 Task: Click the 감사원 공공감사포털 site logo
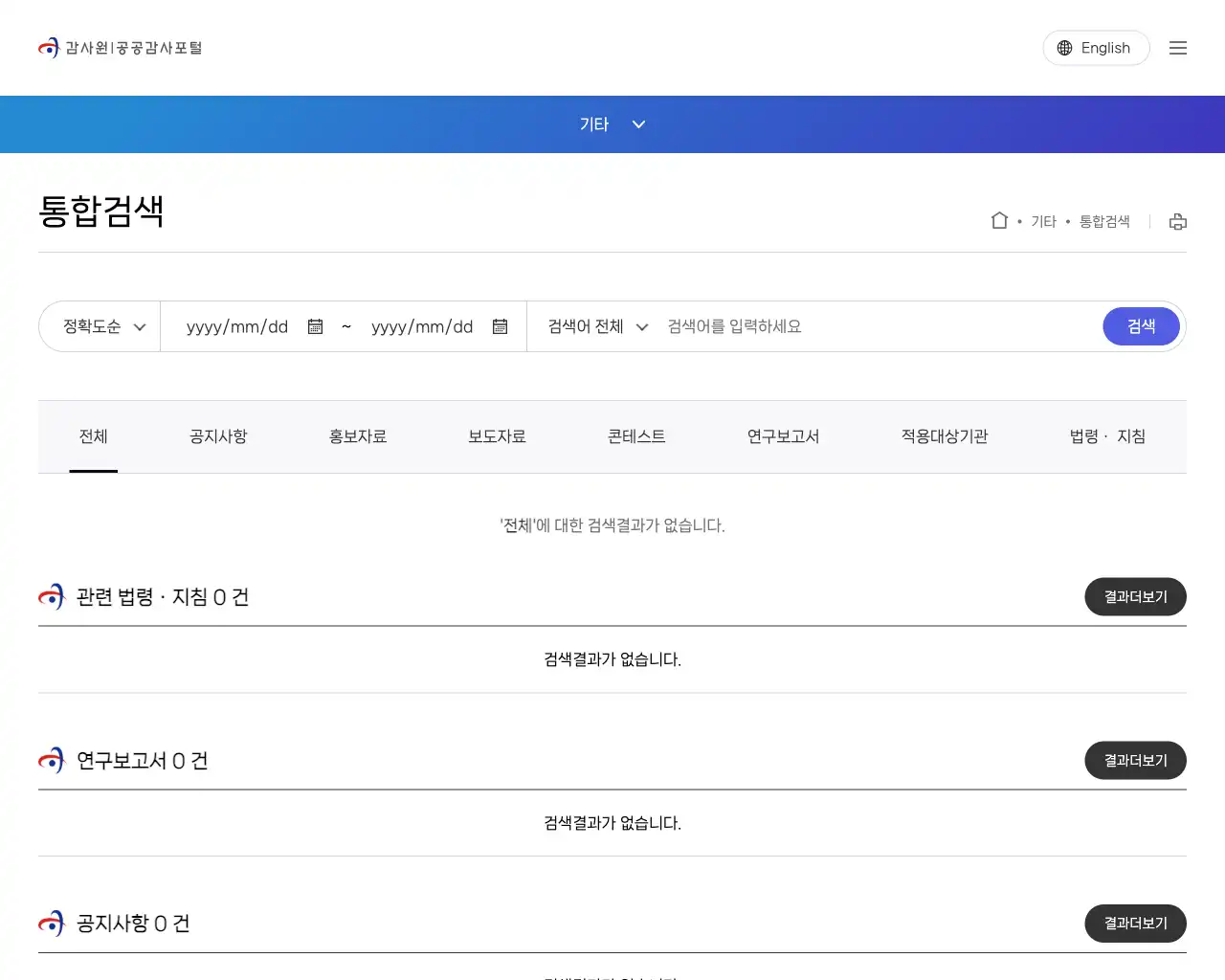pyautogui.click(x=120, y=47)
